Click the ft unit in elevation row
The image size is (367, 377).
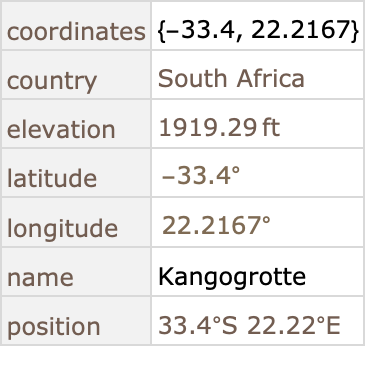pos(271,128)
